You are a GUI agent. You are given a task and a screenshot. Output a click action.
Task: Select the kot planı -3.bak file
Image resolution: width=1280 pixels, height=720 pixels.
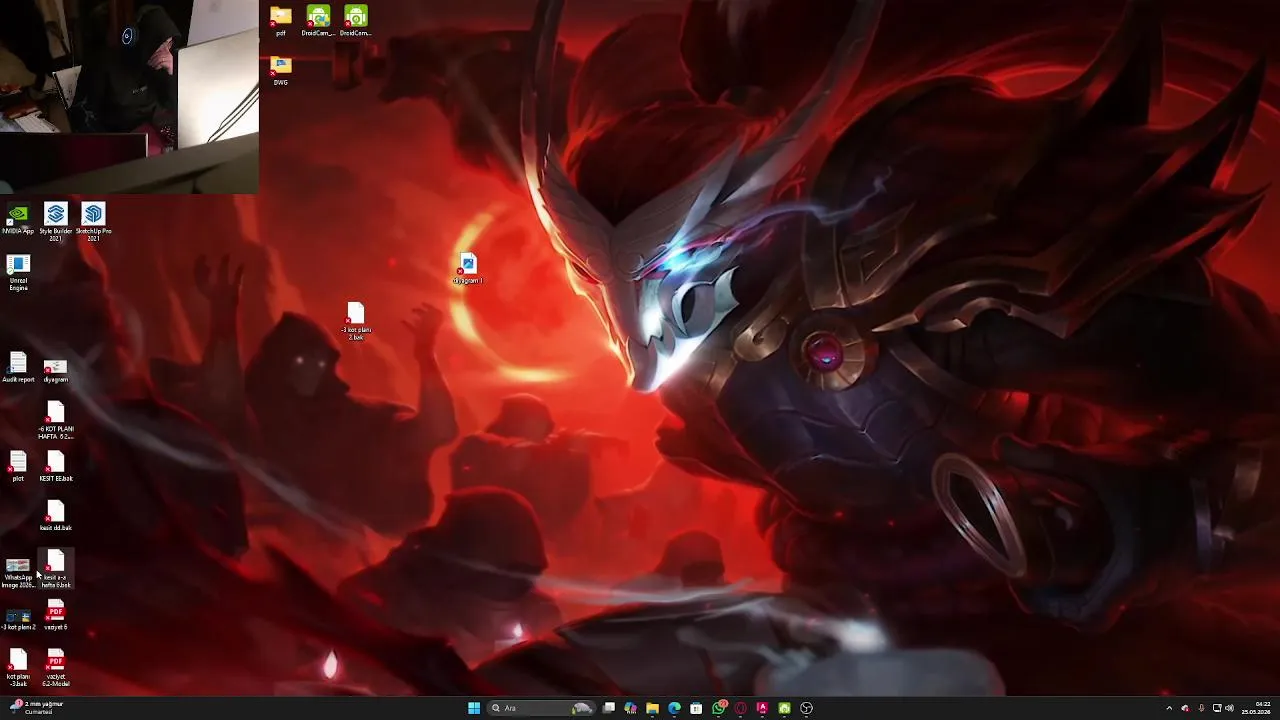(18, 668)
